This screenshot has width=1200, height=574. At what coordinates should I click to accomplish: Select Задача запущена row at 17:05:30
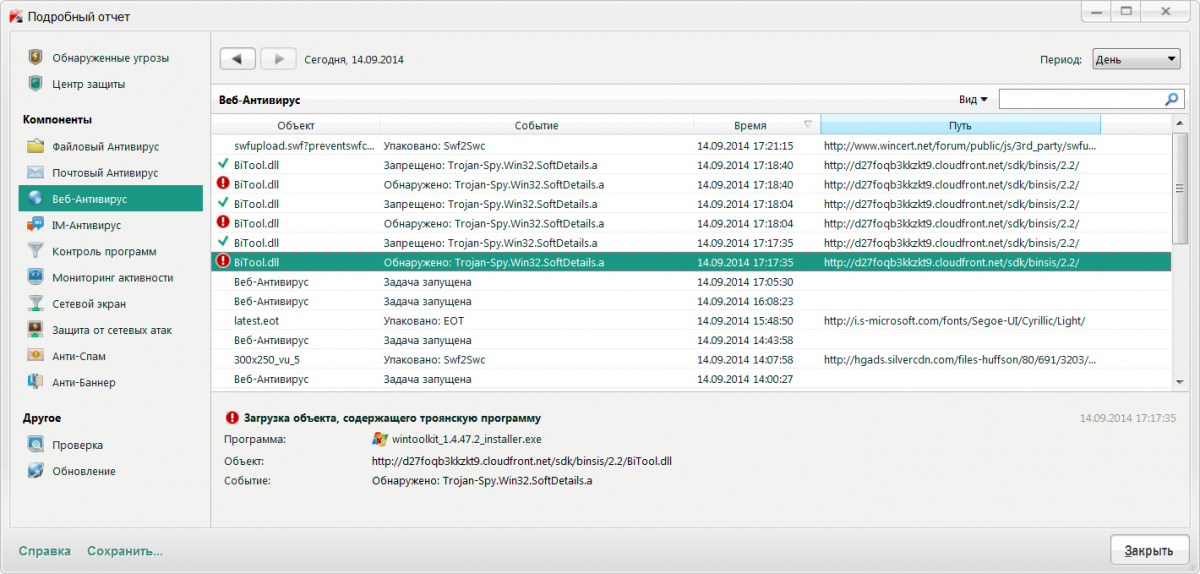pos(691,282)
